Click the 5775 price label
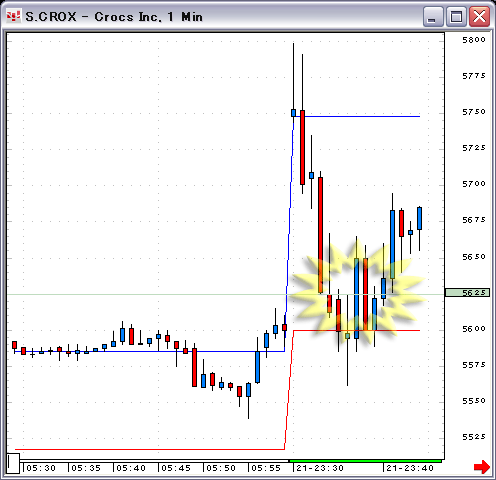496x480 pixels. tap(474, 76)
